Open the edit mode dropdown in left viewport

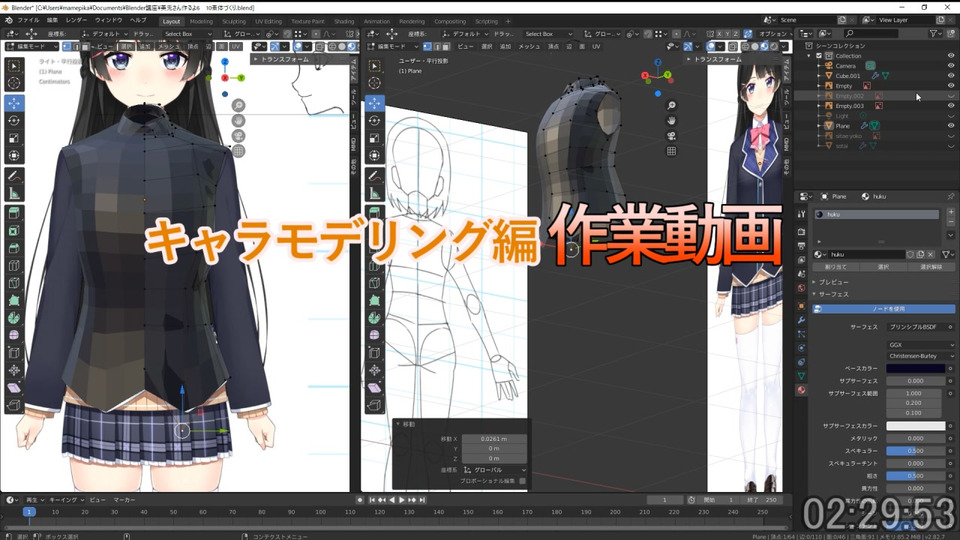click(x=32, y=47)
